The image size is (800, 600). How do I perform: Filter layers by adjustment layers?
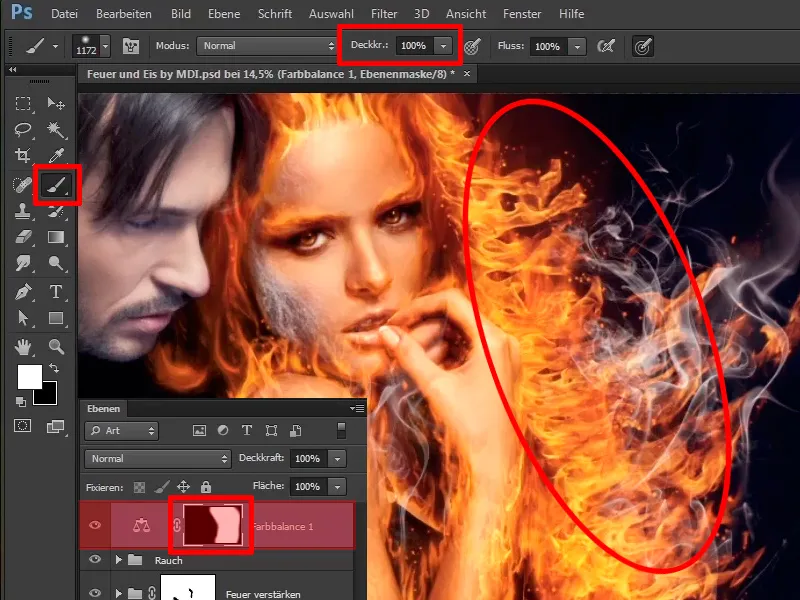223,431
